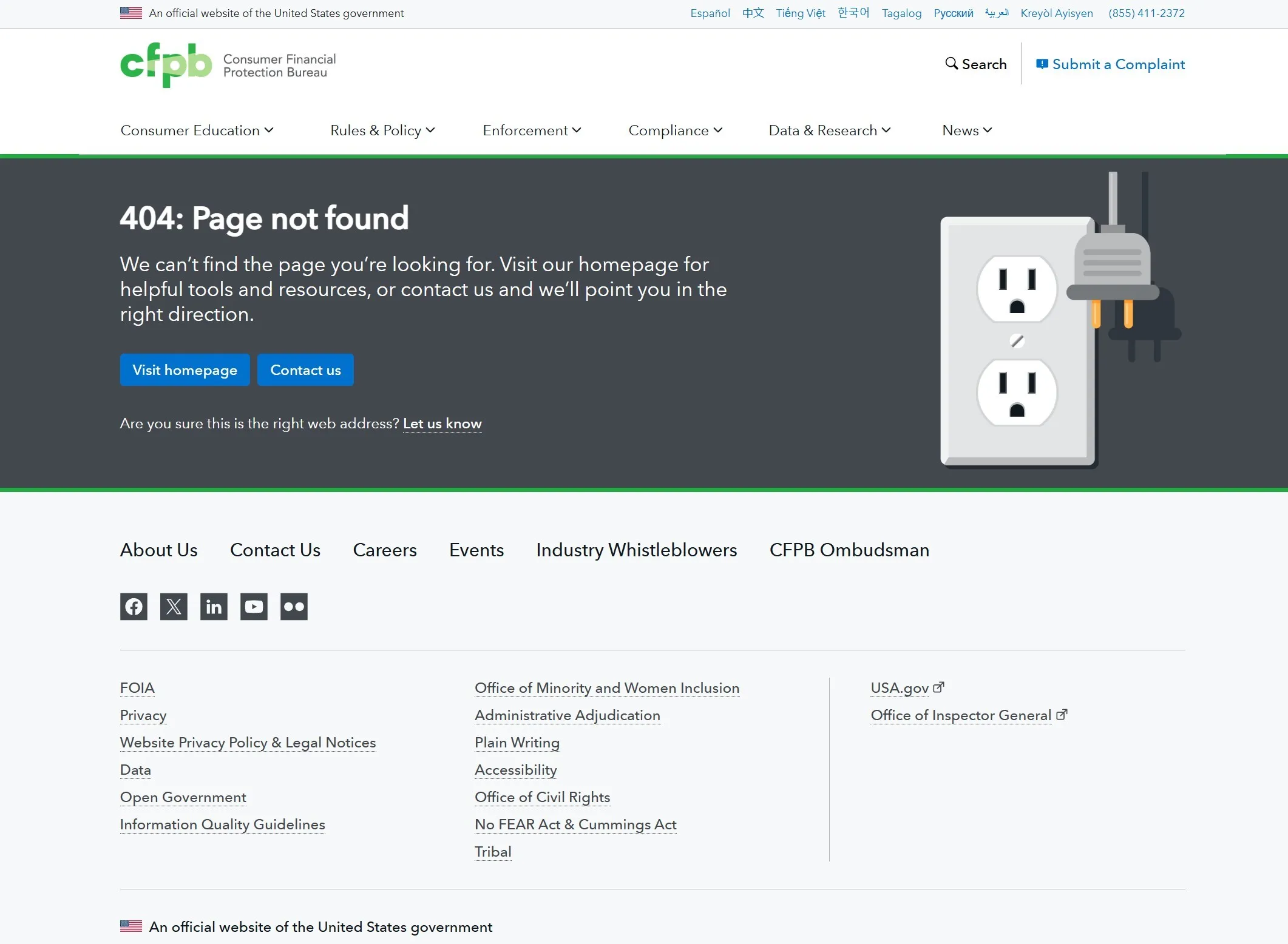Open the X (Twitter) social icon
The width and height of the screenshot is (1288, 944).
[x=174, y=607]
